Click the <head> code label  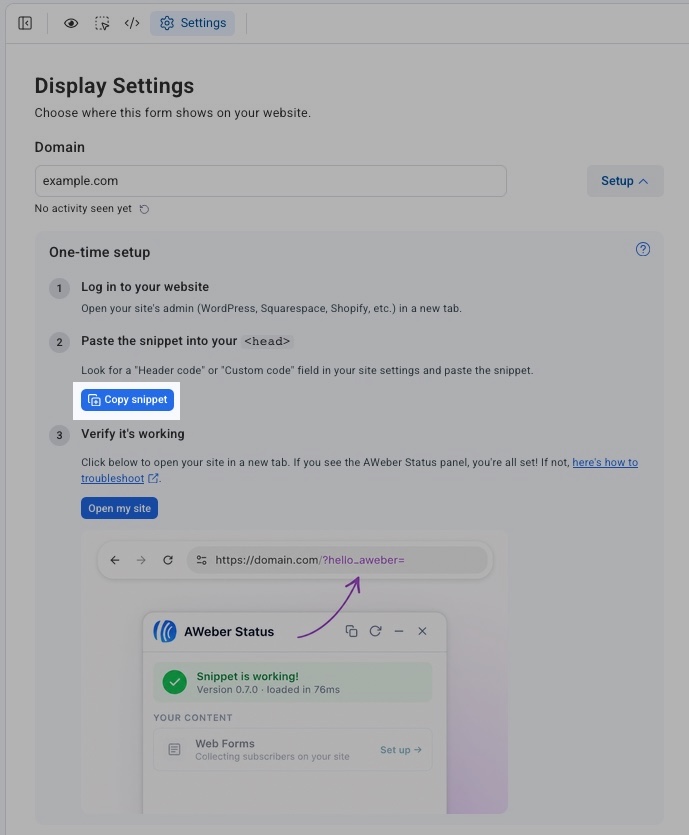click(x=267, y=341)
